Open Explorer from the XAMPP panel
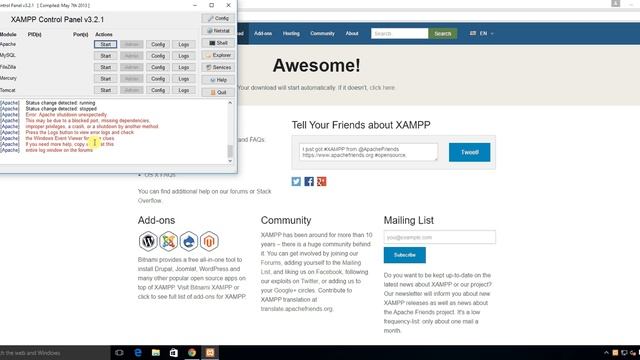The image size is (640, 360). [218, 55]
